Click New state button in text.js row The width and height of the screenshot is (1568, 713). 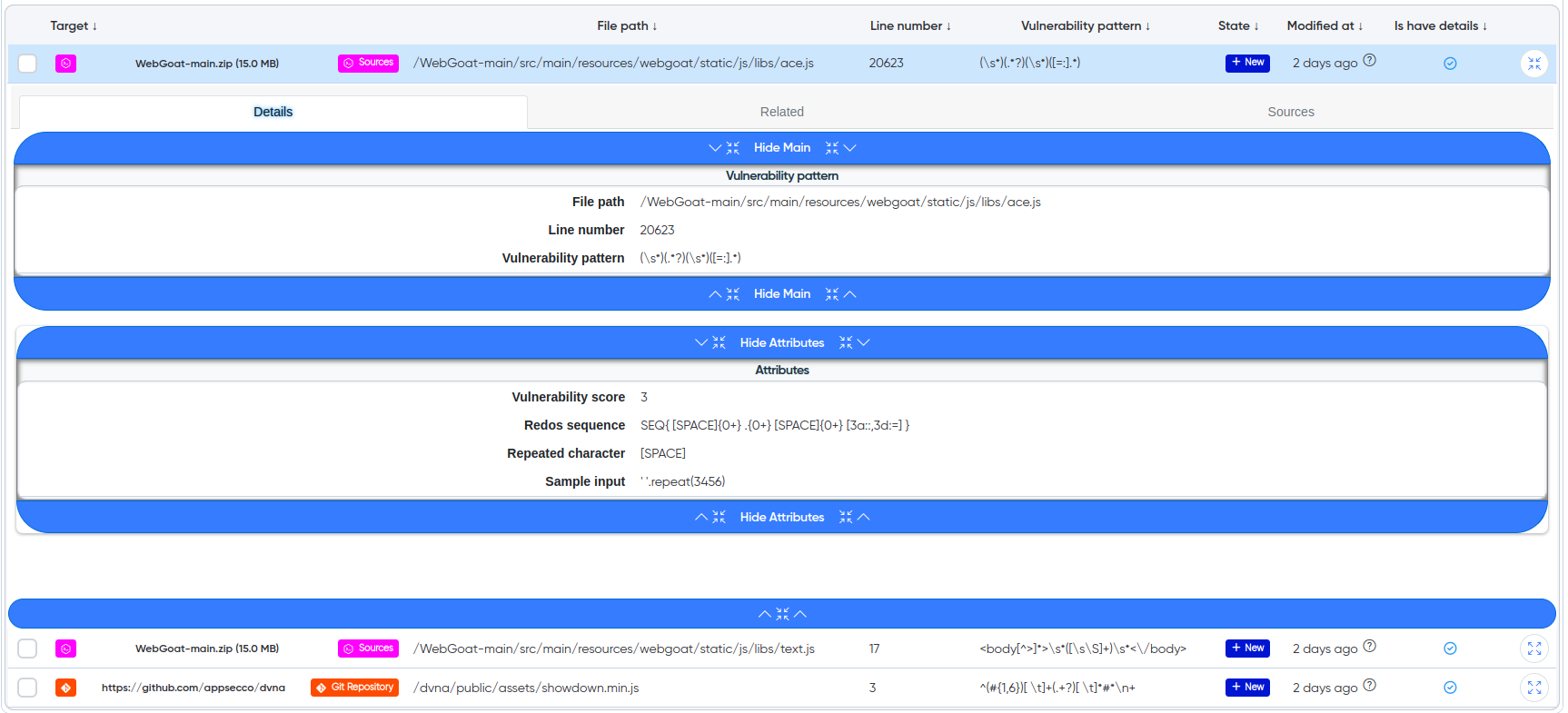(1247, 649)
